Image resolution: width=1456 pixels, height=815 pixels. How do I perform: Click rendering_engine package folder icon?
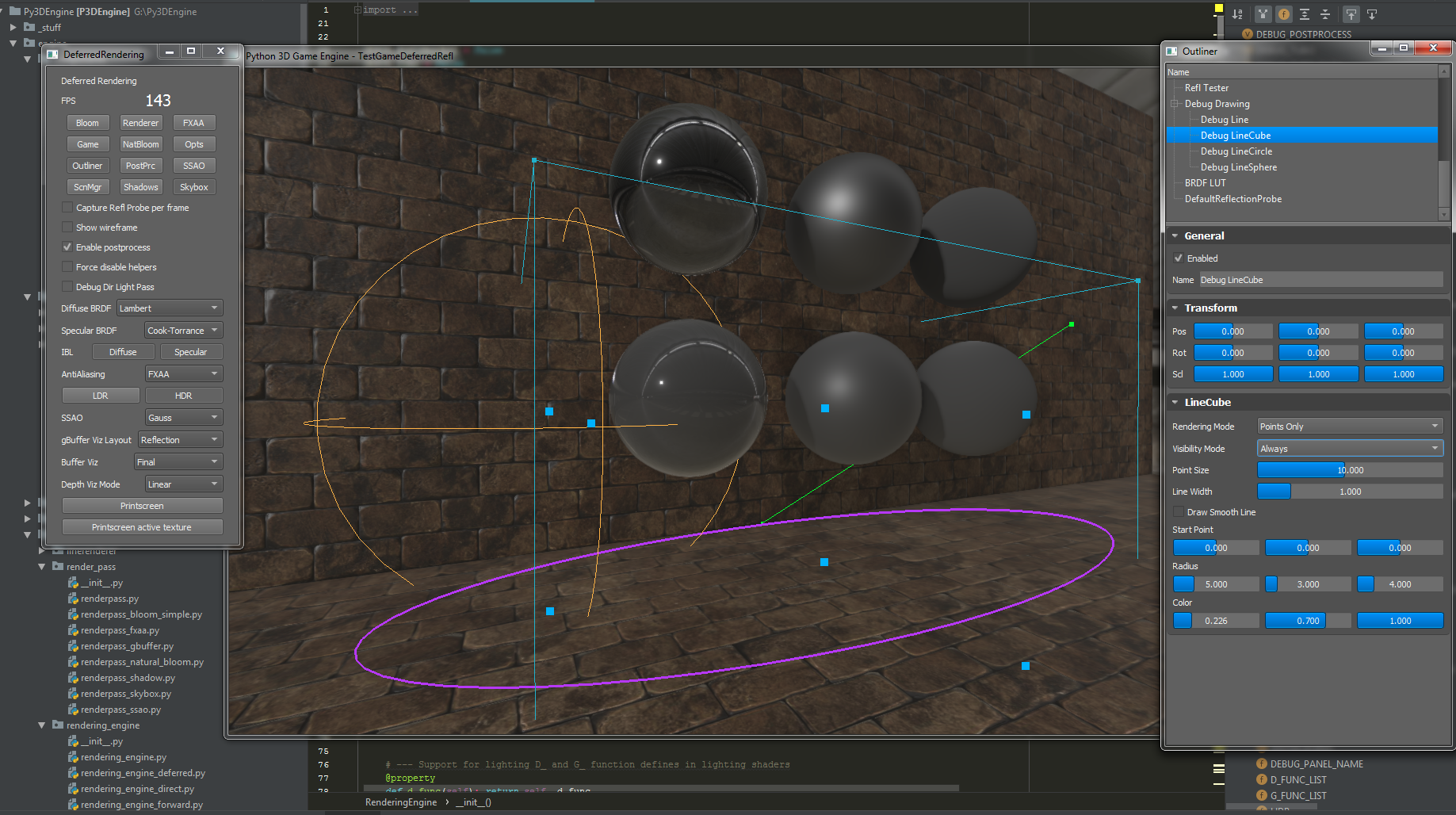(58, 725)
